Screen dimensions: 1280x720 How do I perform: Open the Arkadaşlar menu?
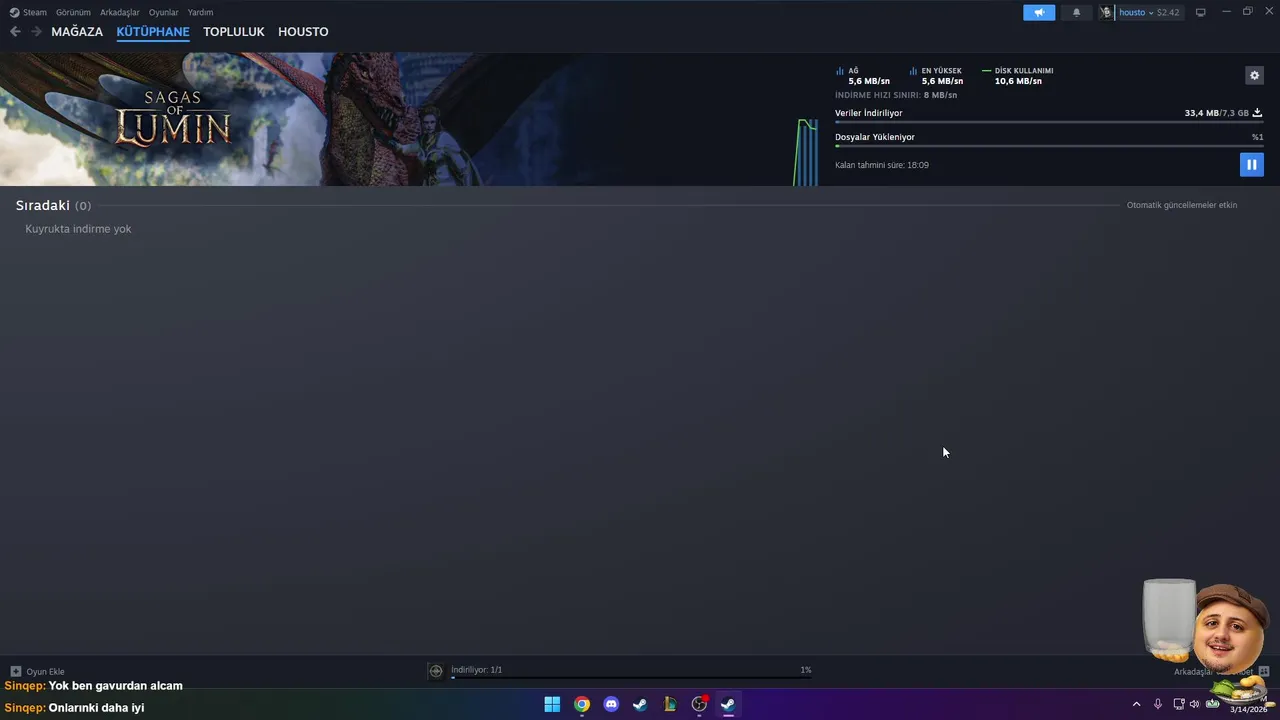120,12
